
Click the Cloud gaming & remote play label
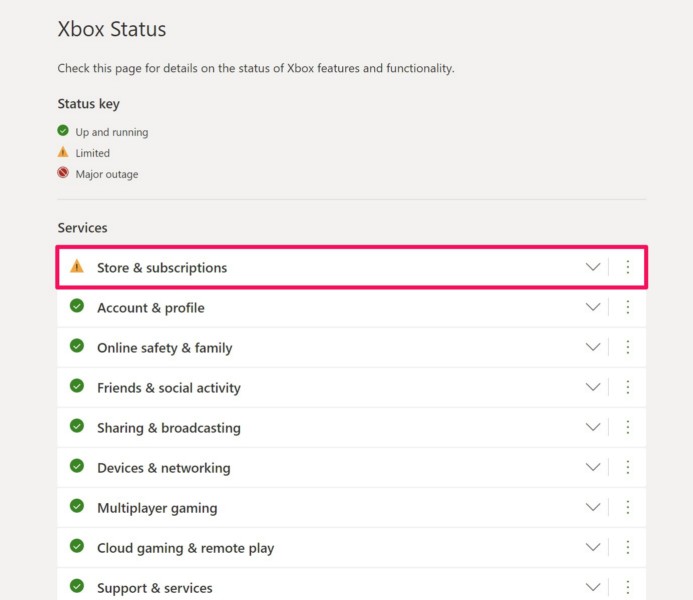[x=185, y=548]
